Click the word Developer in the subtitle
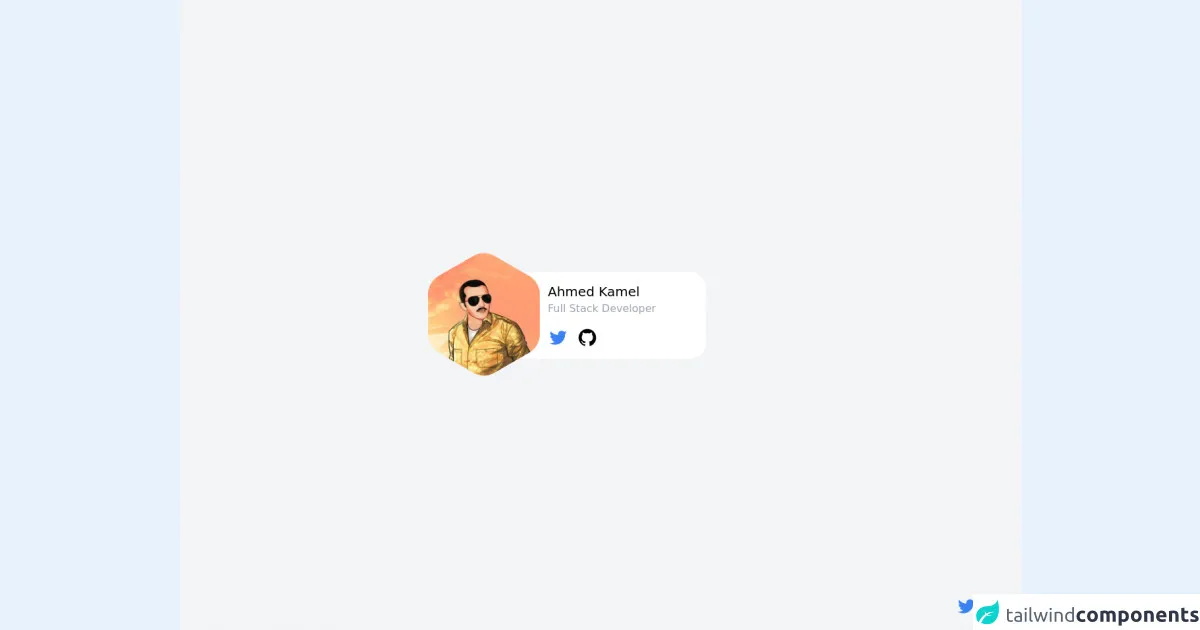This screenshot has width=1200, height=630. point(628,309)
